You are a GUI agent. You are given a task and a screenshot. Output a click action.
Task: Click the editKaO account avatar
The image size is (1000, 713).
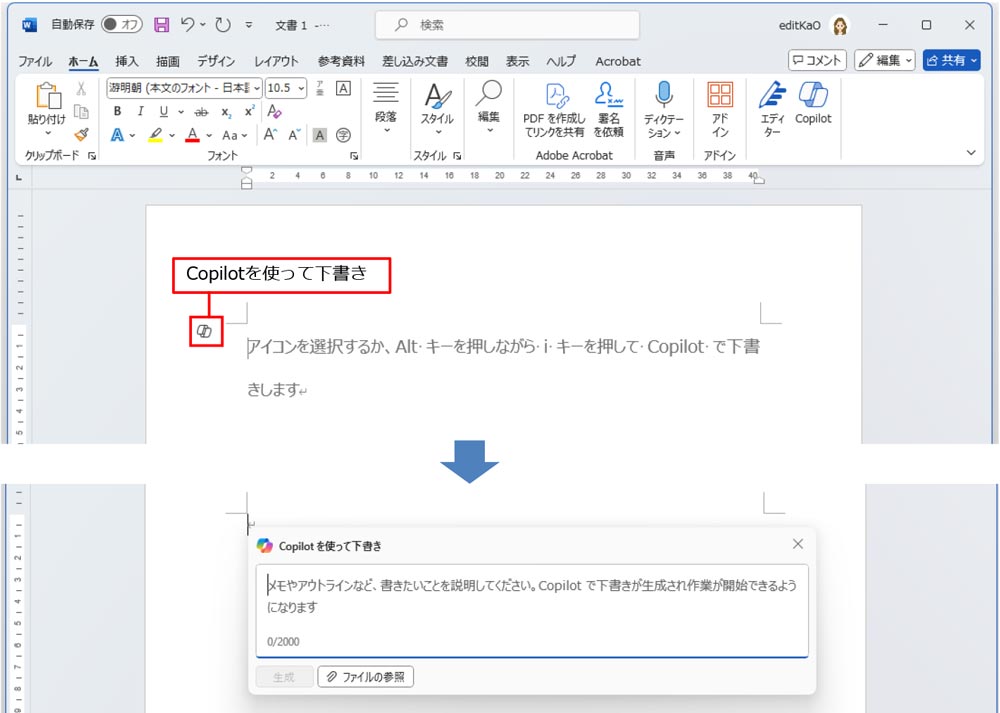pos(841,26)
